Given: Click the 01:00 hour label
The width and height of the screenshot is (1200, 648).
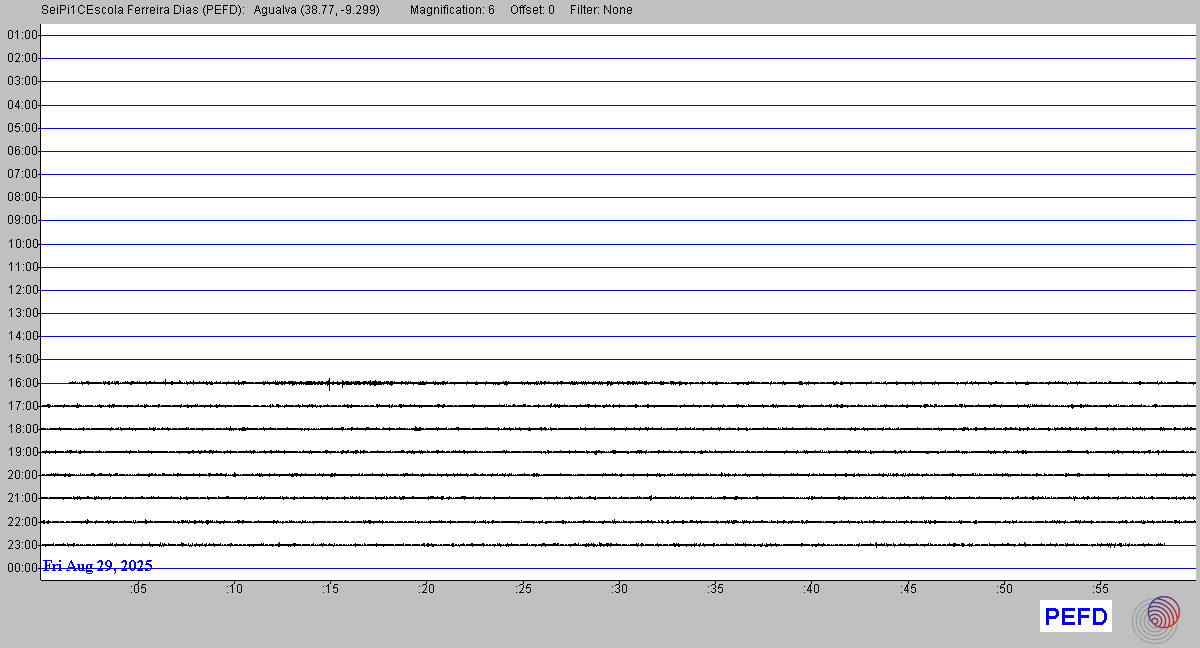Looking at the screenshot, I should coord(22,35).
